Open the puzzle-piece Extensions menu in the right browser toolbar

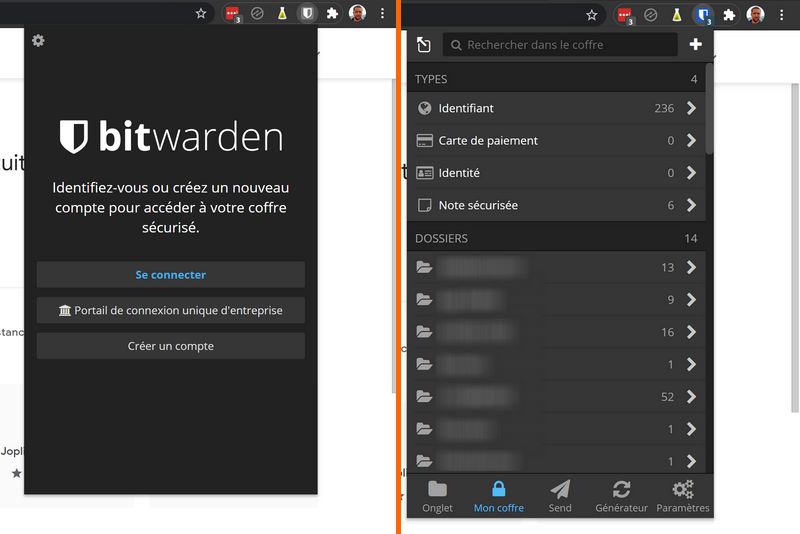click(x=729, y=15)
